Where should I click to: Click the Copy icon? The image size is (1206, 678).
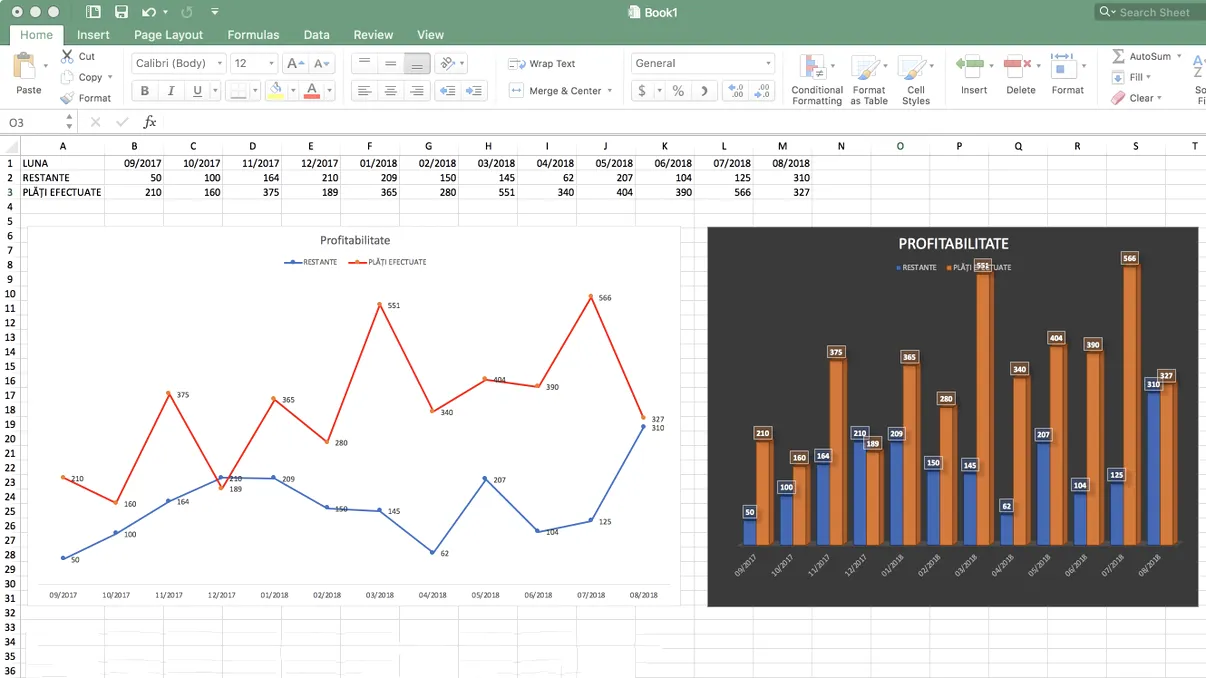click(67, 77)
